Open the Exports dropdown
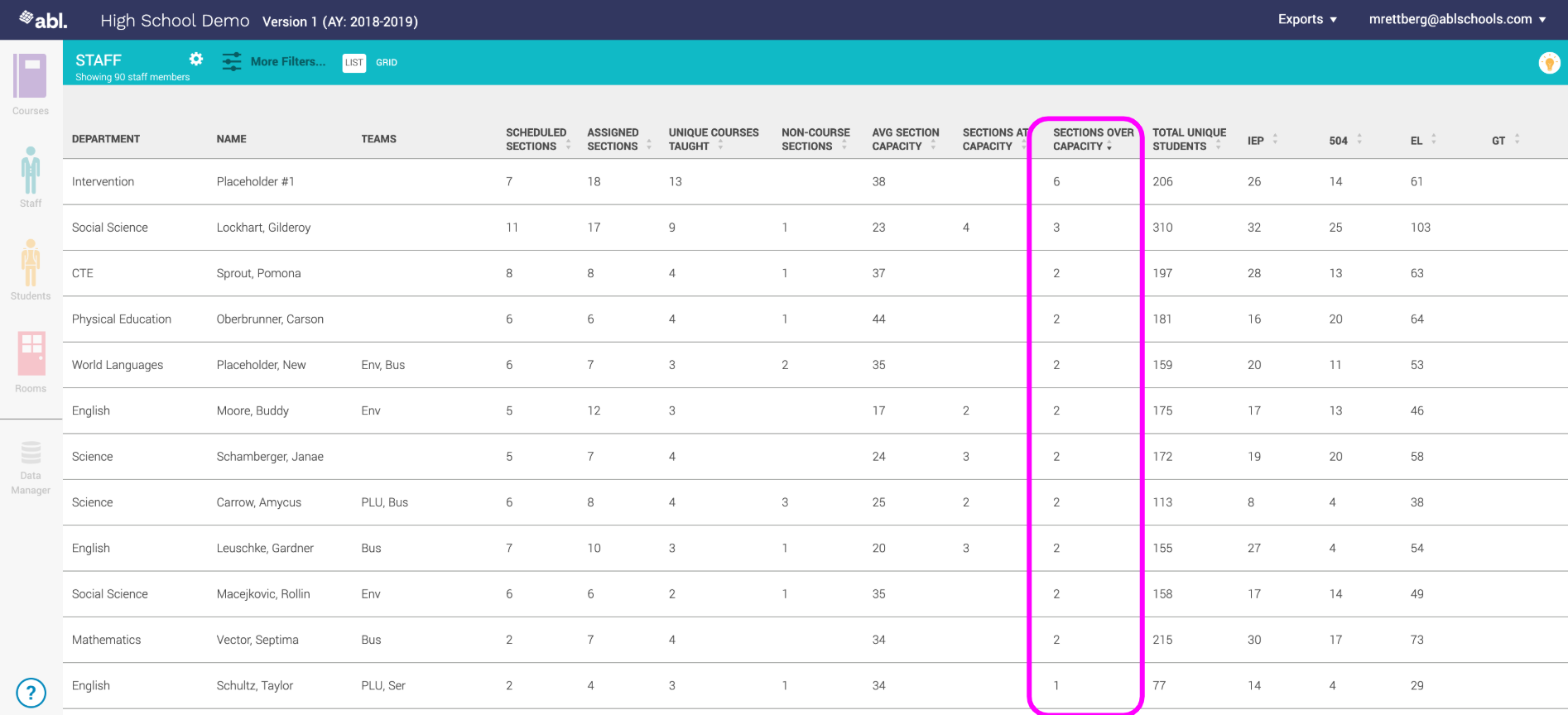 (1306, 19)
